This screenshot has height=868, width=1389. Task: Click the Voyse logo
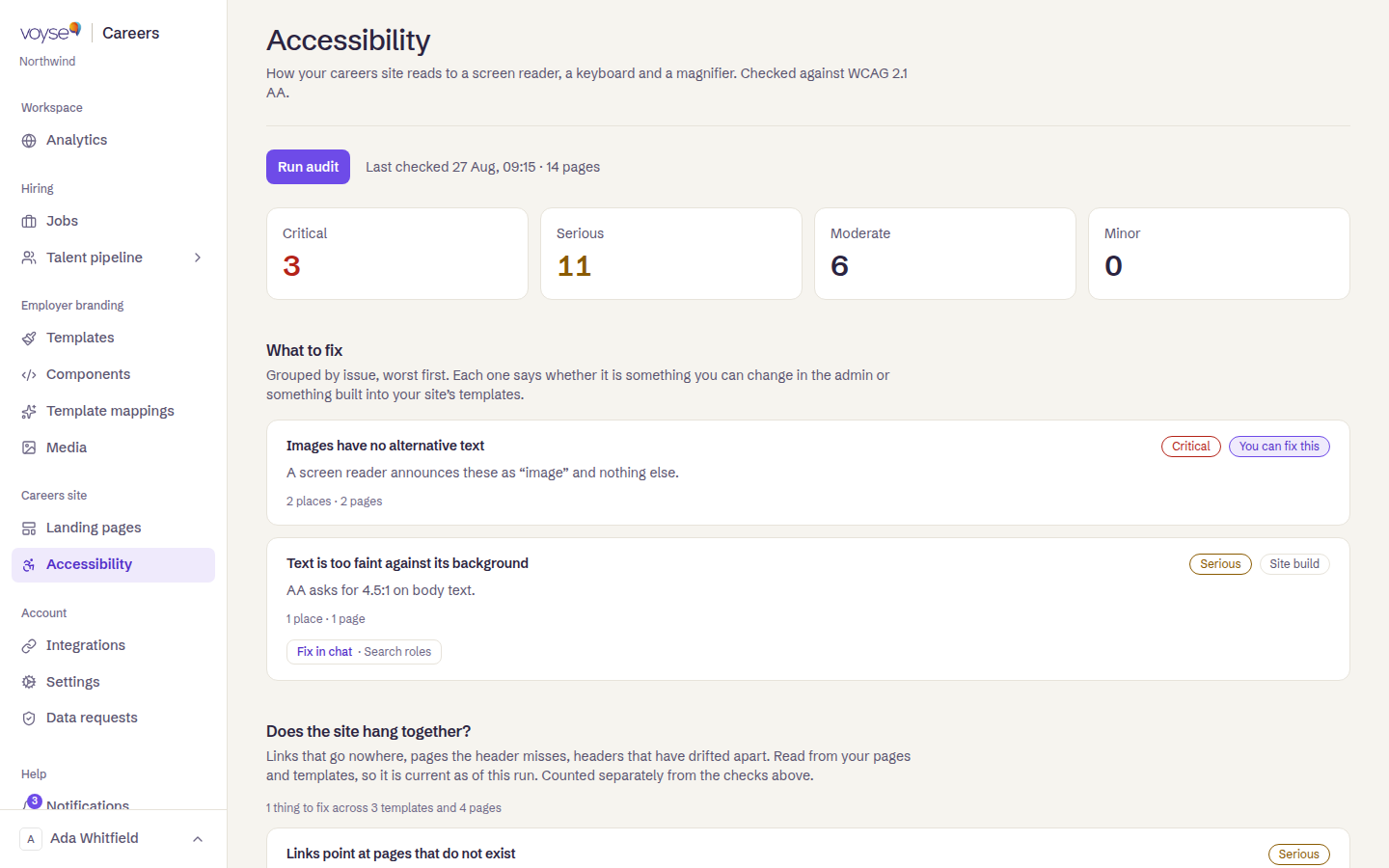50,33
